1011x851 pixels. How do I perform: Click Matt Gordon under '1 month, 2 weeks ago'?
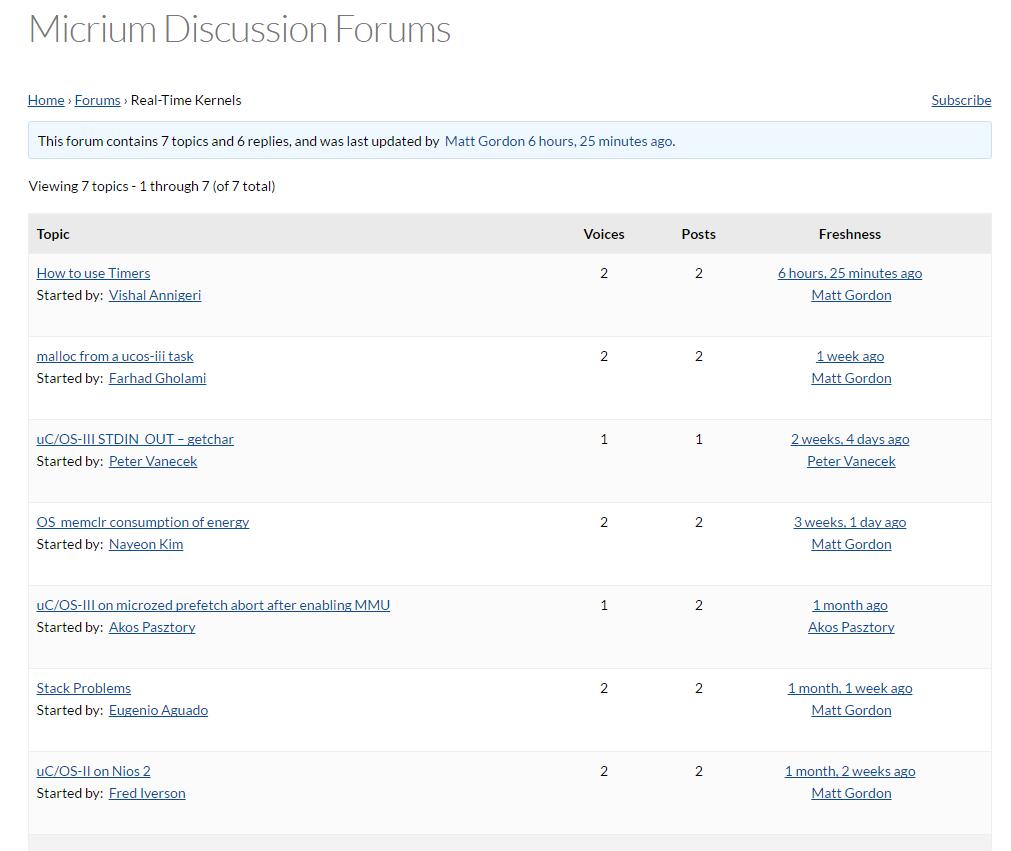(x=851, y=793)
